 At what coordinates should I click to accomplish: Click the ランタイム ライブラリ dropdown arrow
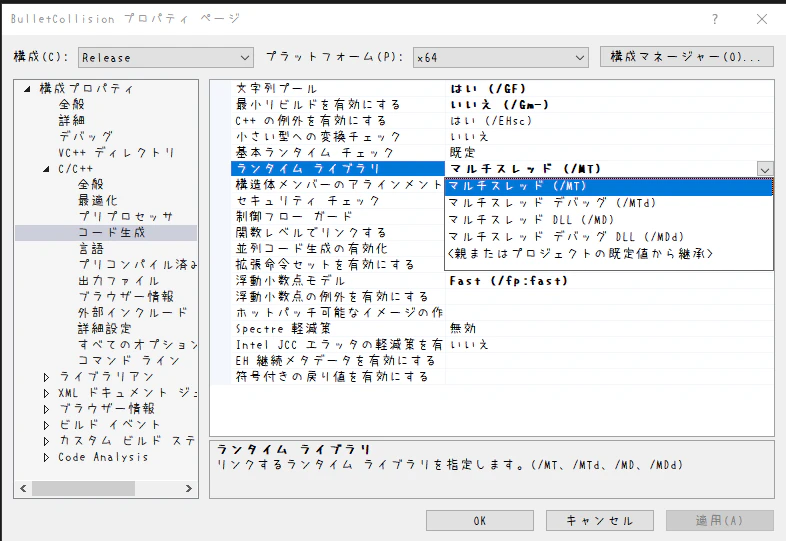(x=764, y=169)
